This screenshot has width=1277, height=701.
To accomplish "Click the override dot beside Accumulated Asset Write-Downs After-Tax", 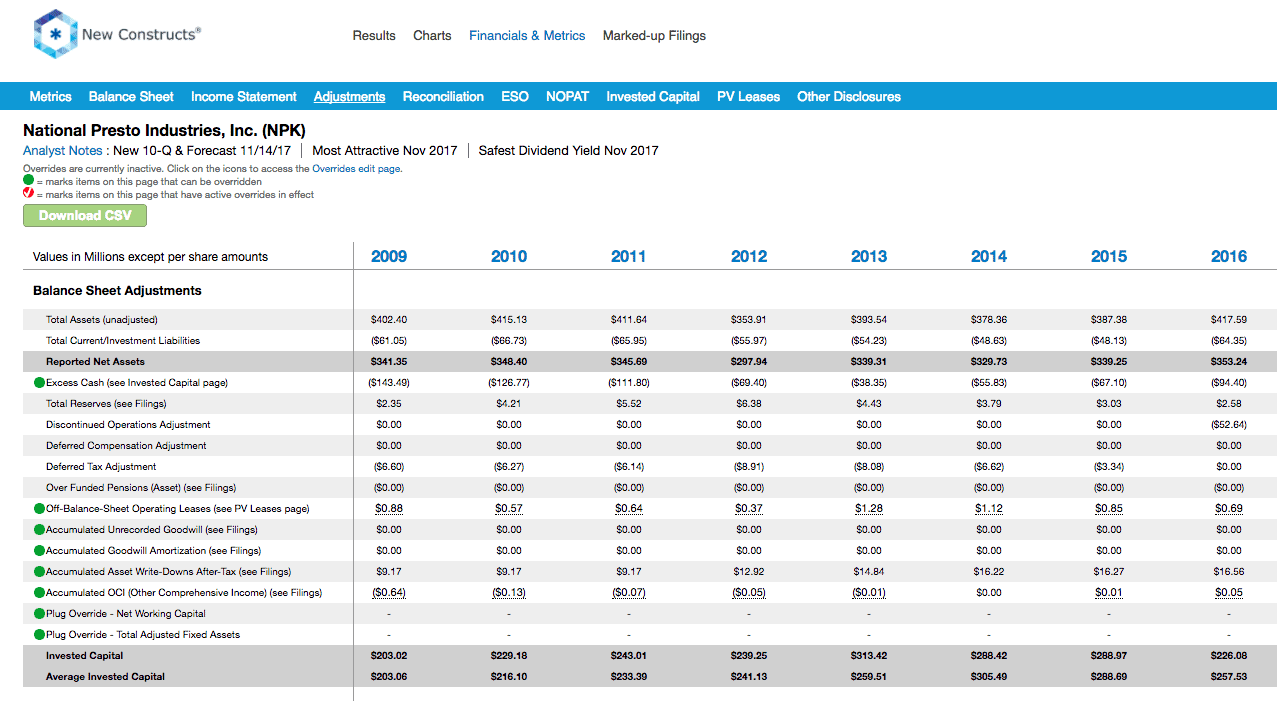I will point(39,572).
